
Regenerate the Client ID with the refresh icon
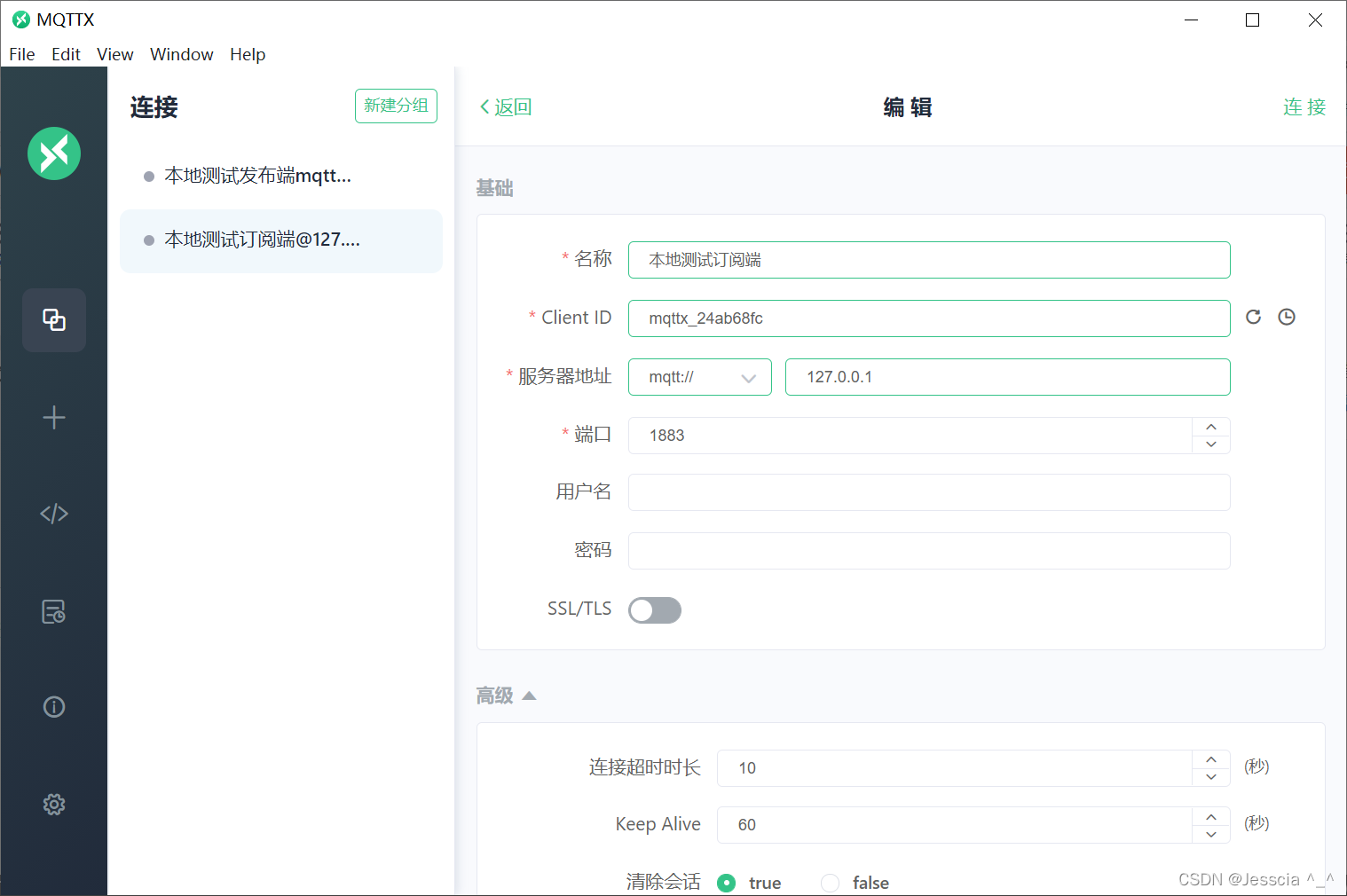[x=1253, y=318]
